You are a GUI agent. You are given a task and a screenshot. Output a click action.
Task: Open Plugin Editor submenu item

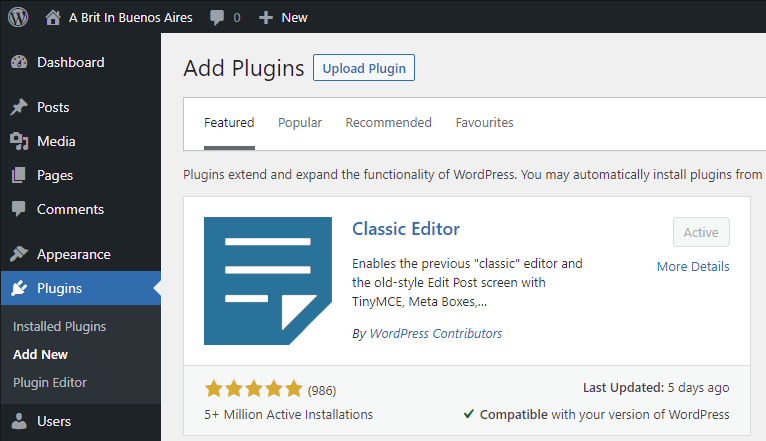[50, 382]
